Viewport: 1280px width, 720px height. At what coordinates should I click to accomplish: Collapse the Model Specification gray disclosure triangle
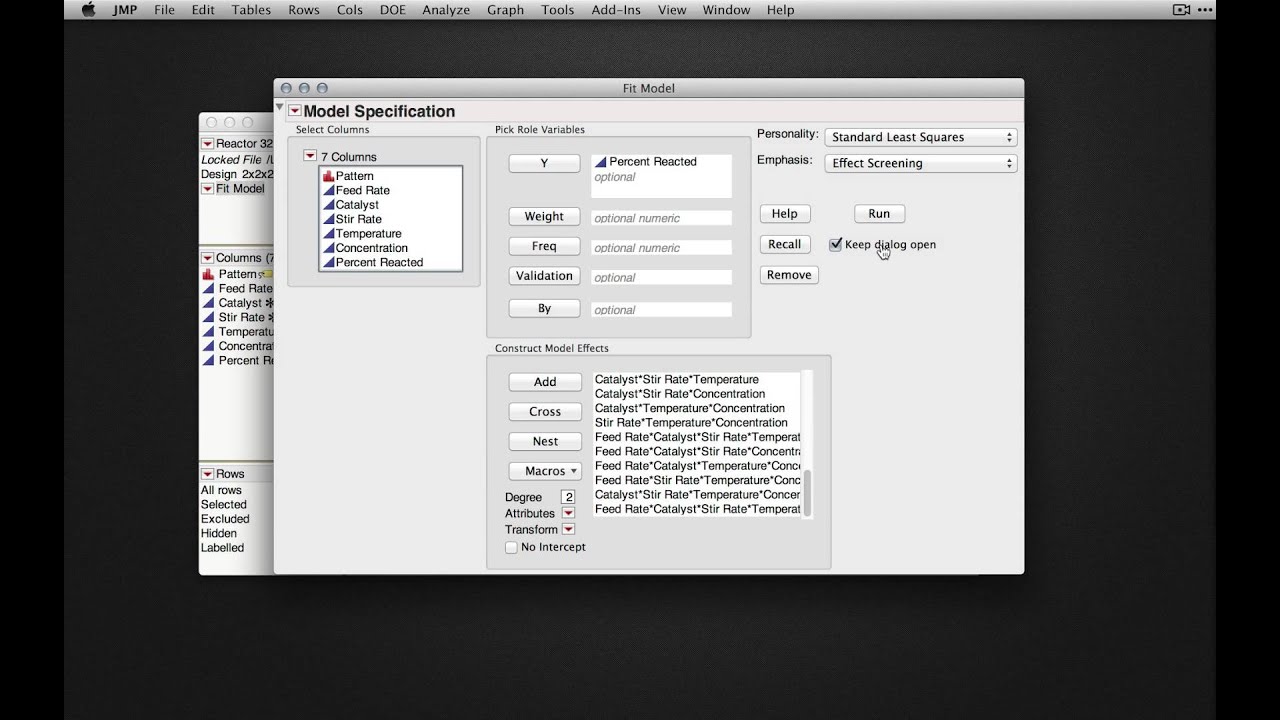point(280,107)
